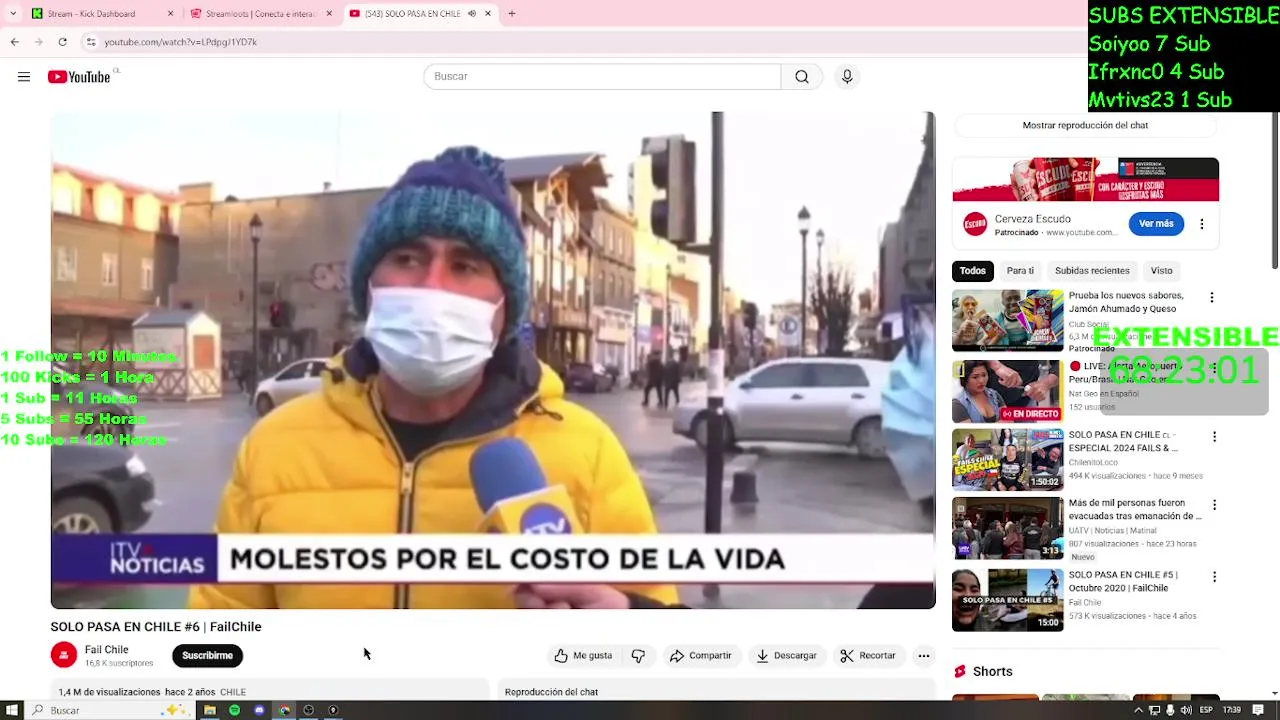Open more actions menu below the video

point(924,656)
